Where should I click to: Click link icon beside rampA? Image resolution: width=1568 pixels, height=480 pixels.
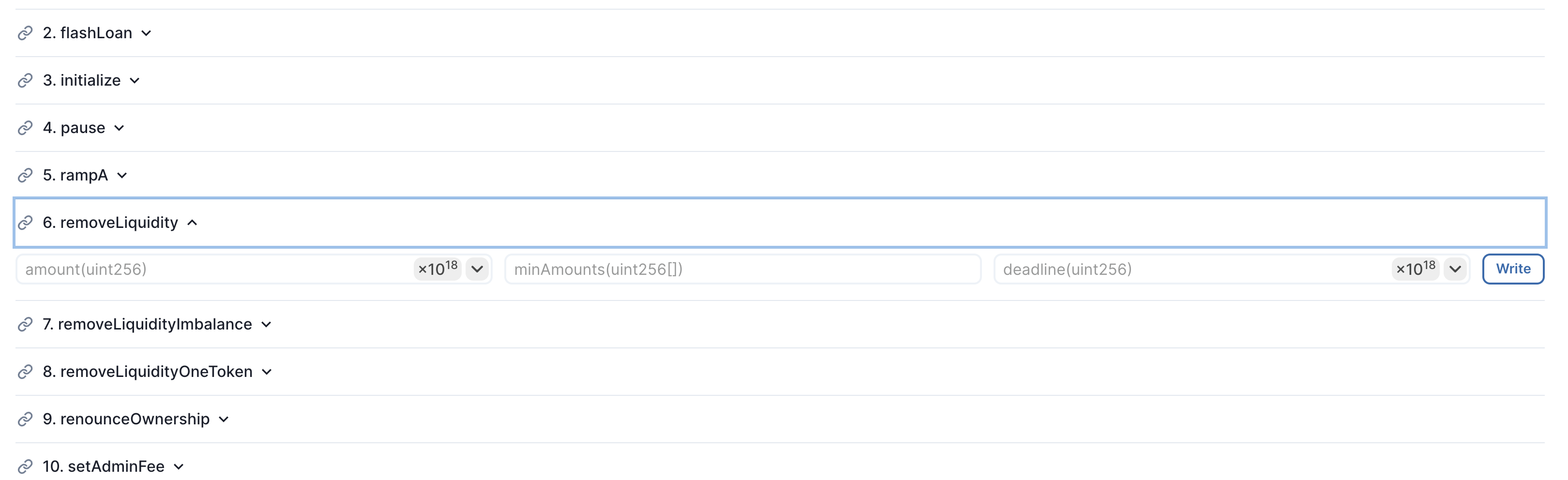(25, 175)
